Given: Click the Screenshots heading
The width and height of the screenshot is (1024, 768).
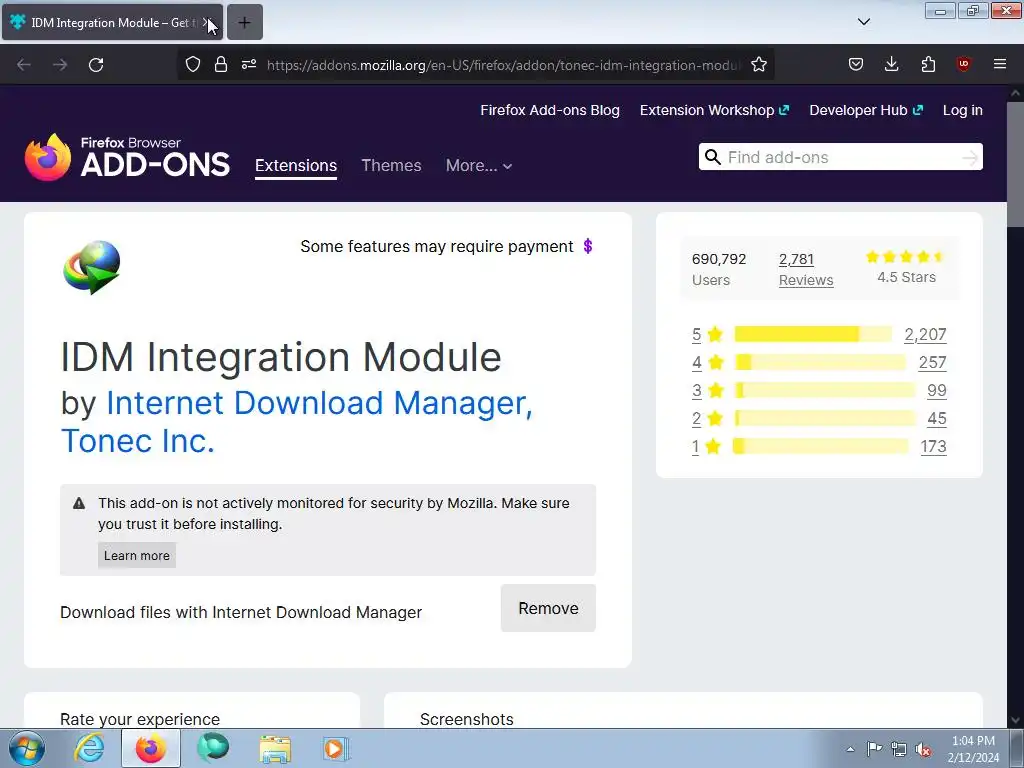Looking at the screenshot, I should tap(466, 719).
